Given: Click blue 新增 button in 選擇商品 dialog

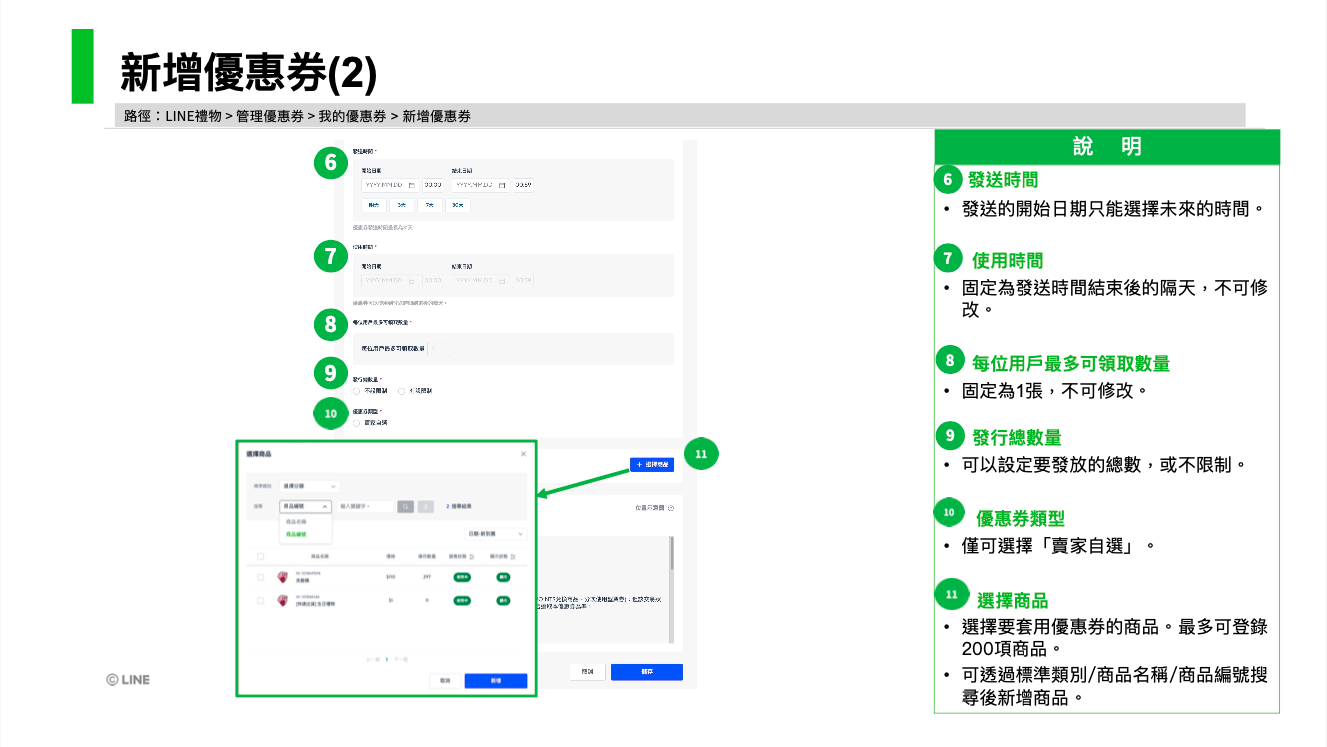Looking at the screenshot, I should pyautogui.click(x=496, y=680).
